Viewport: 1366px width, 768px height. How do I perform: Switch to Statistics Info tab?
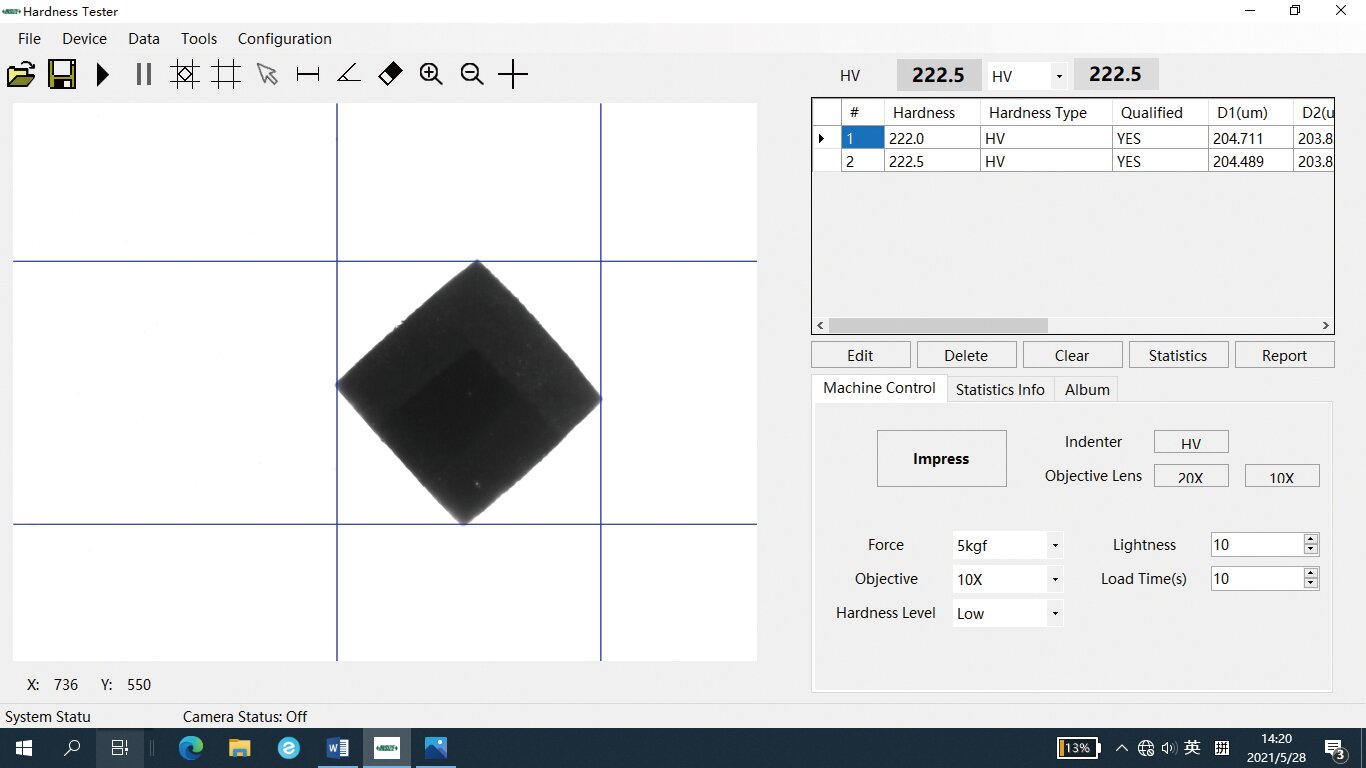[x=1000, y=389]
